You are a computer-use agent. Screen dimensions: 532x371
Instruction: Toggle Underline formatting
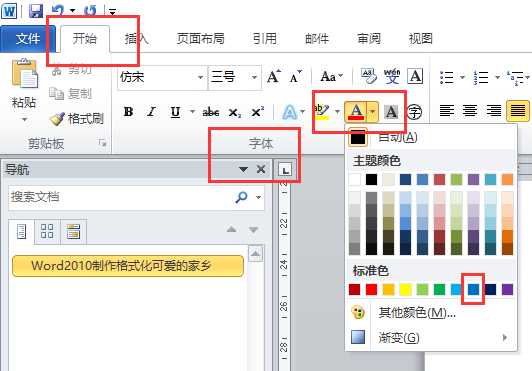pos(175,112)
